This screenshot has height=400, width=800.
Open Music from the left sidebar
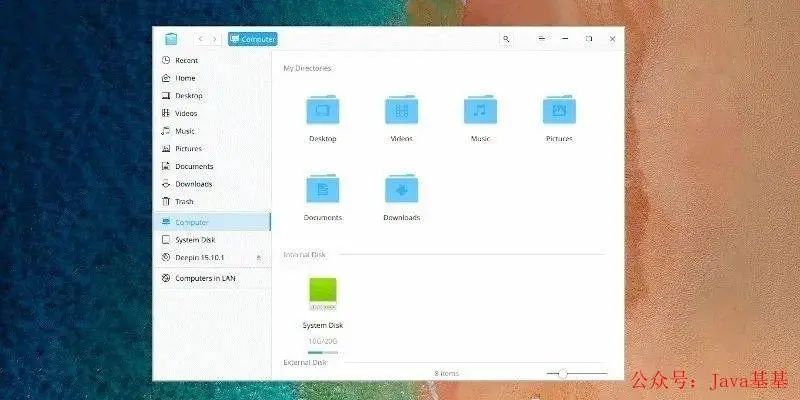(x=212, y=131)
